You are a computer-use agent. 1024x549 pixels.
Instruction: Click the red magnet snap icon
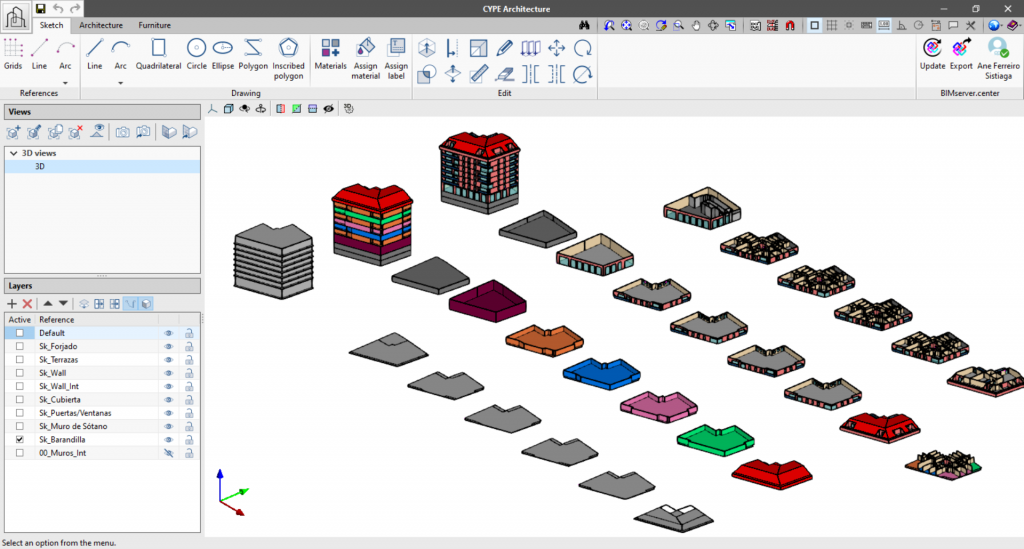(x=789, y=25)
